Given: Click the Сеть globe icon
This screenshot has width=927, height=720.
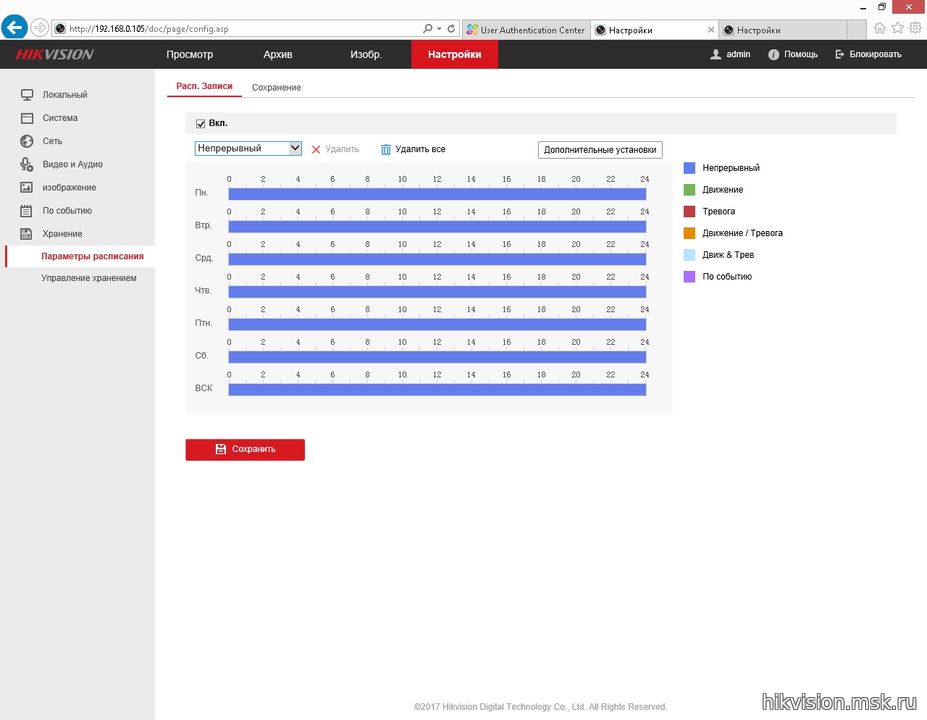Looking at the screenshot, I should tap(27, 141).
